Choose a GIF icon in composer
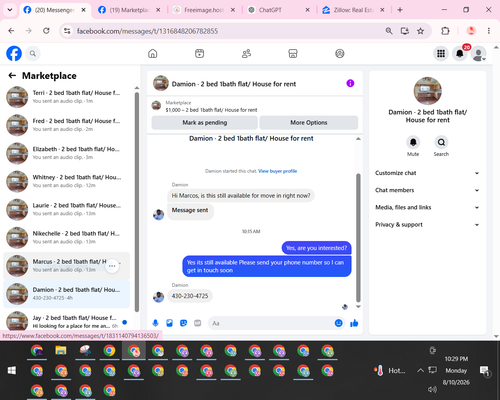 pyautogui.click(x=197, y=323)
